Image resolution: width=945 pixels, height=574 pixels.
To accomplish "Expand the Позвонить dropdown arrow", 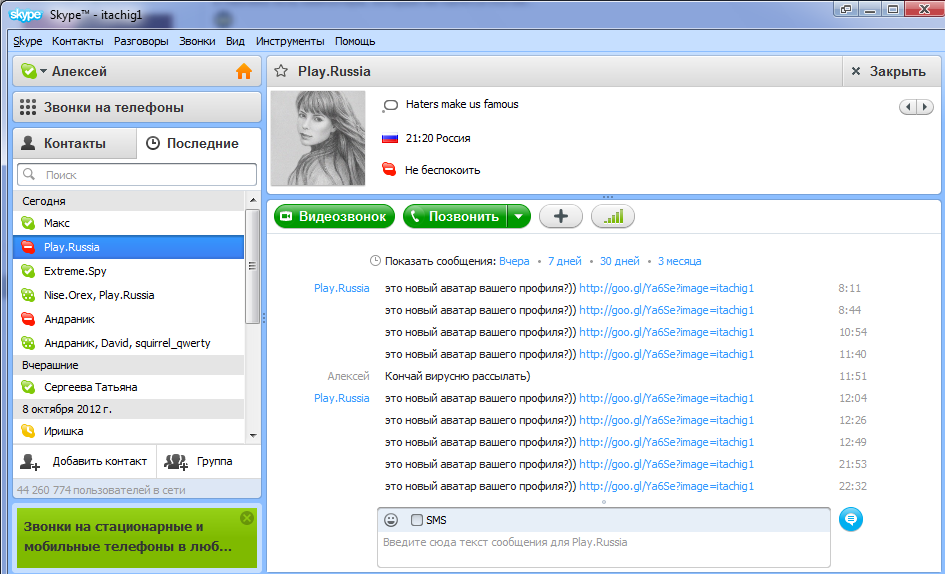I will [519, 216].
